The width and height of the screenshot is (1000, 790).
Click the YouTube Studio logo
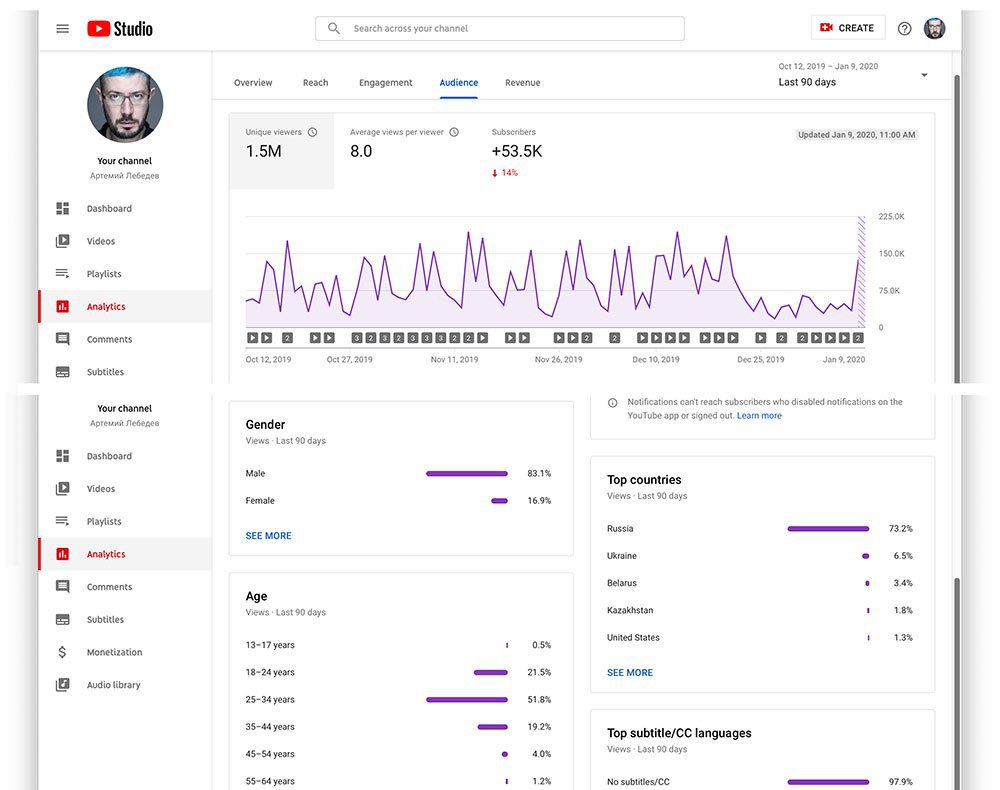click(x=120, y=29)
